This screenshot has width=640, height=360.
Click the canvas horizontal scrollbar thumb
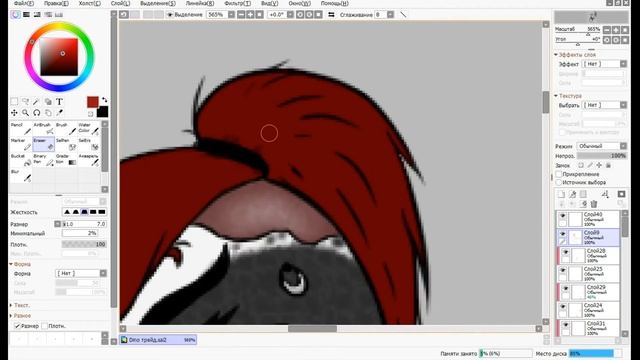312,329
